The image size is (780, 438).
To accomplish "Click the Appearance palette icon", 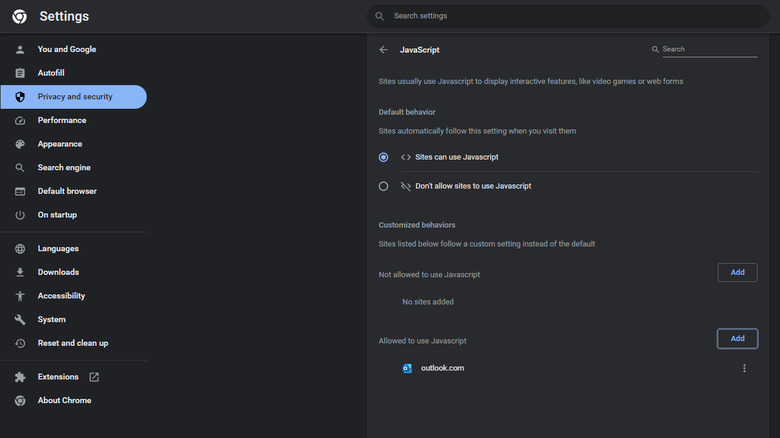I will click(20, 144).
